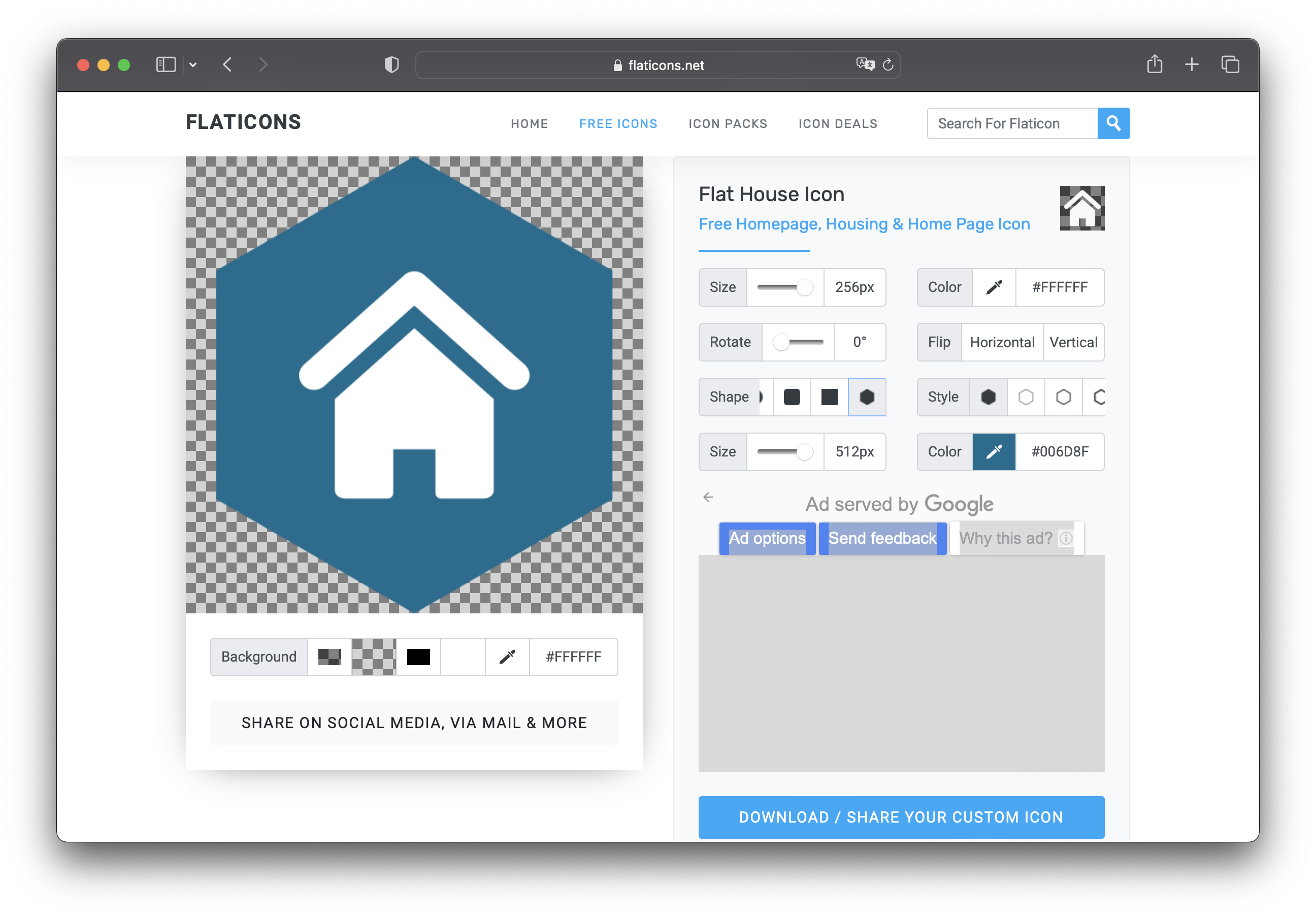The height and width of the screenshot is (917, 1316).
Task: Click Share on Social Media, Via Mail & More
Action: (x=414, y=723)
